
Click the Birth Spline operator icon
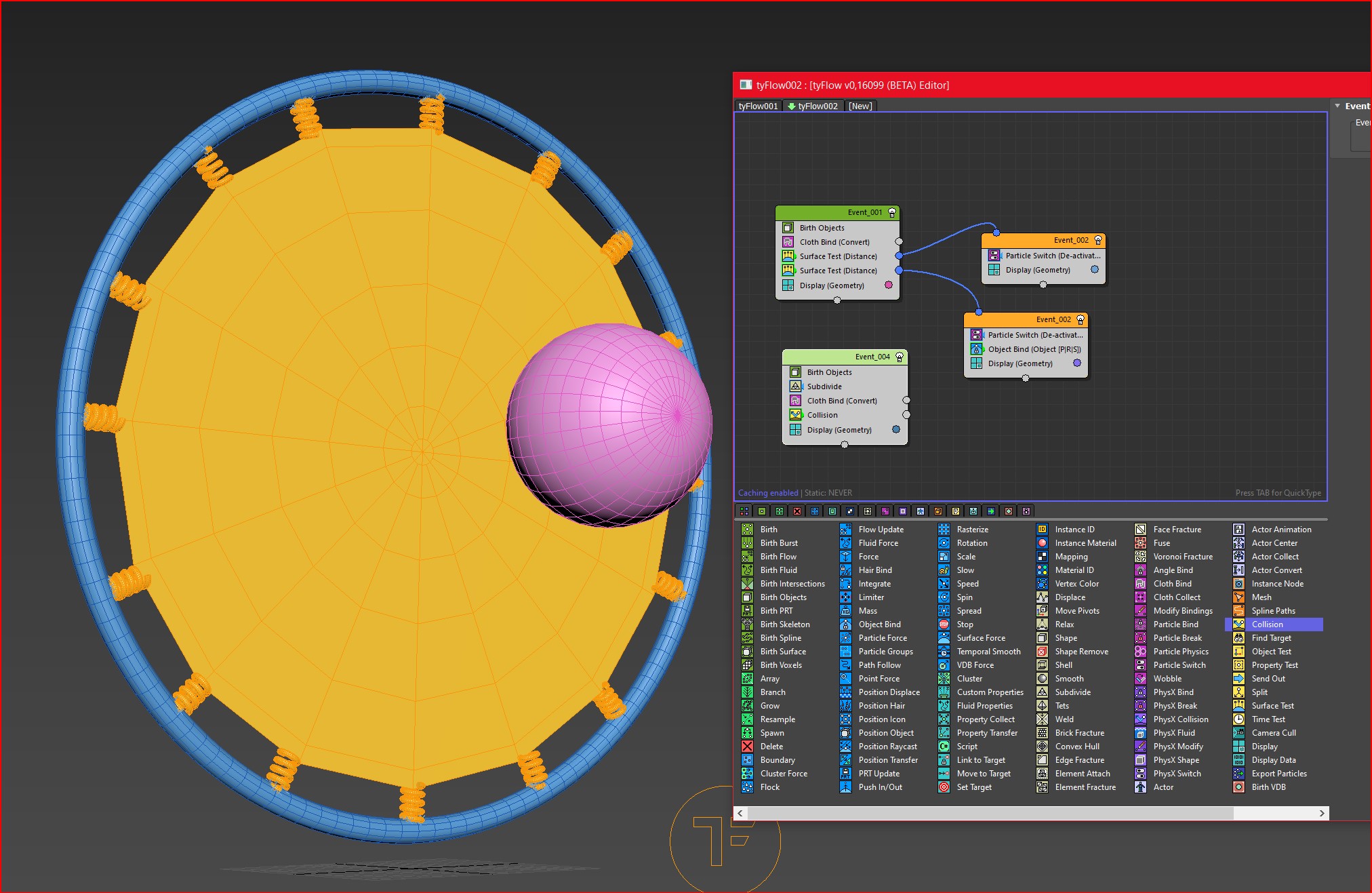(747, 638)
